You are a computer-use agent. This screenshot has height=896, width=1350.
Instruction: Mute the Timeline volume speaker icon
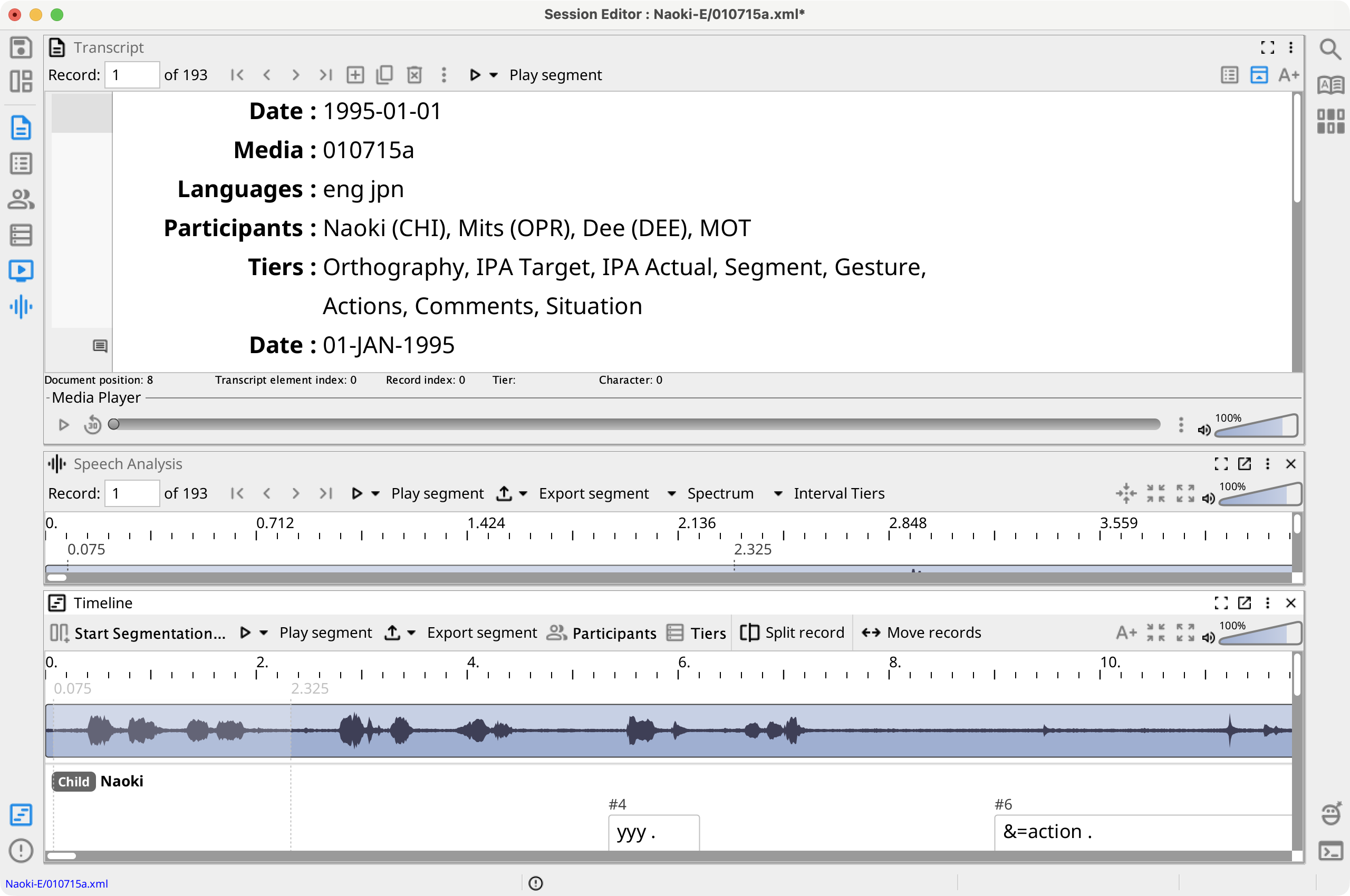pyautogui.click(x=1208, y=637)
